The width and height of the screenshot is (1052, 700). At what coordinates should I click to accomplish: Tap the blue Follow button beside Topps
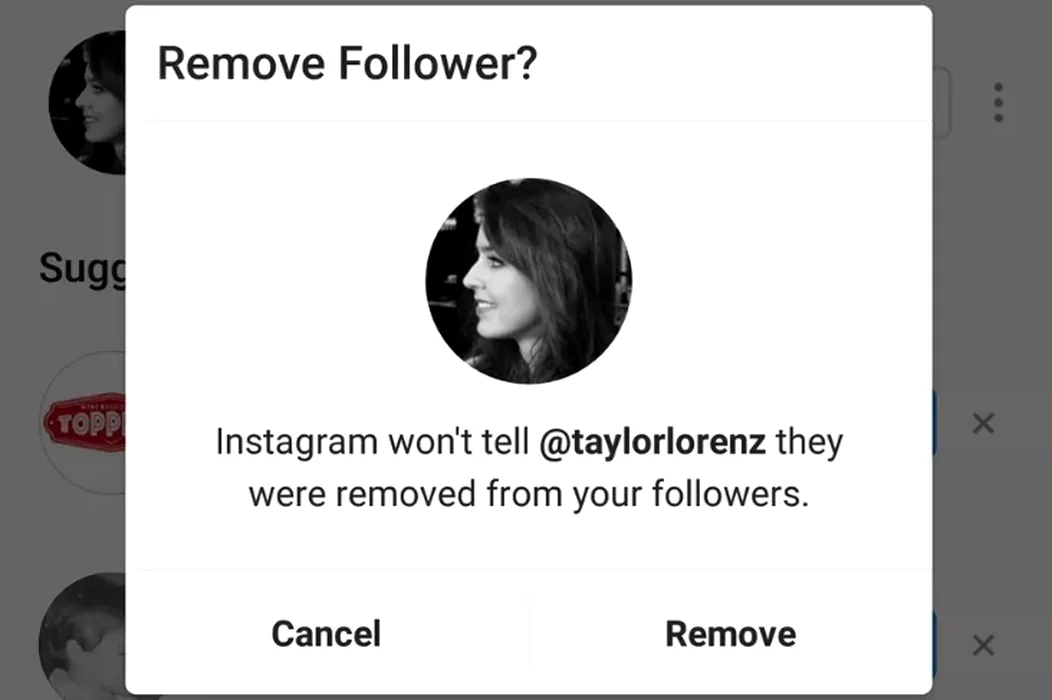coord(933,423)
